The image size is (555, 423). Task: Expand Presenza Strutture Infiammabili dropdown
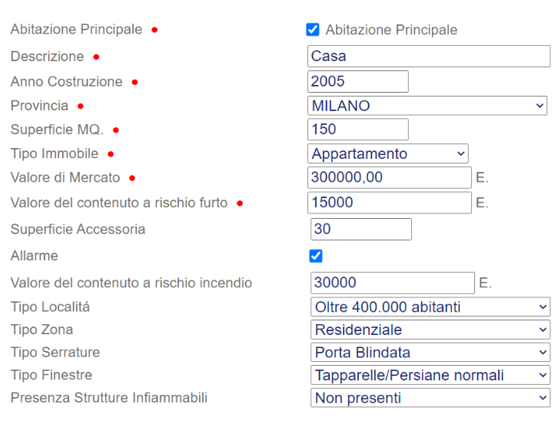point(430,398)
